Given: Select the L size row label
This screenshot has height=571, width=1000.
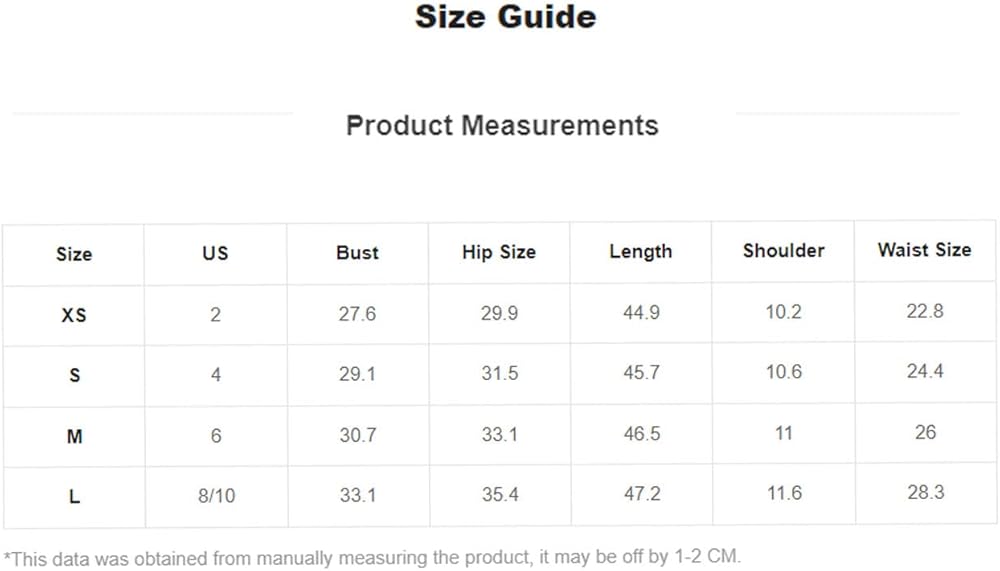Looking at the screenshot, I should [74, 496].
